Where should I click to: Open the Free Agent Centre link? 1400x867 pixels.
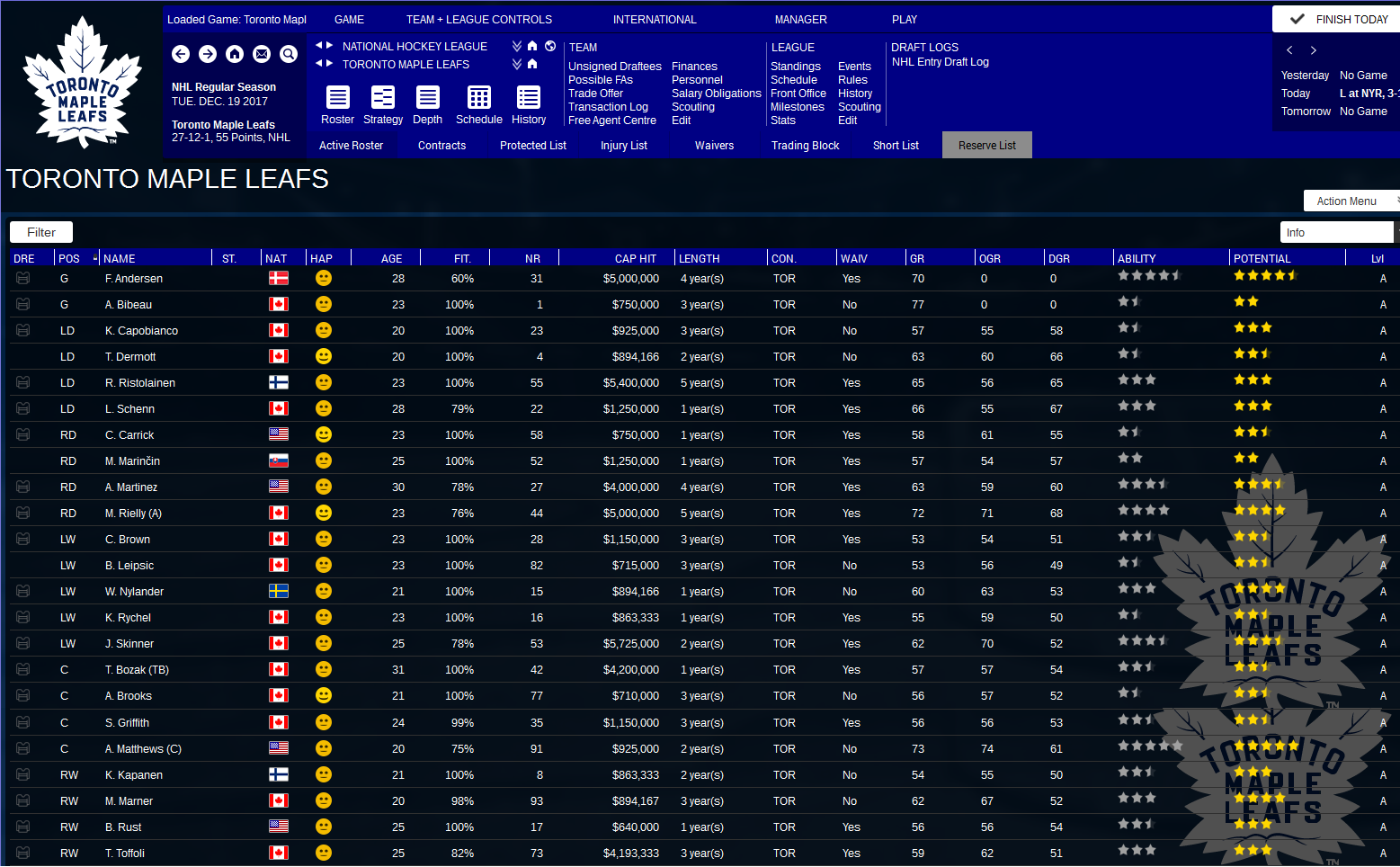click(x=612, y=120)
